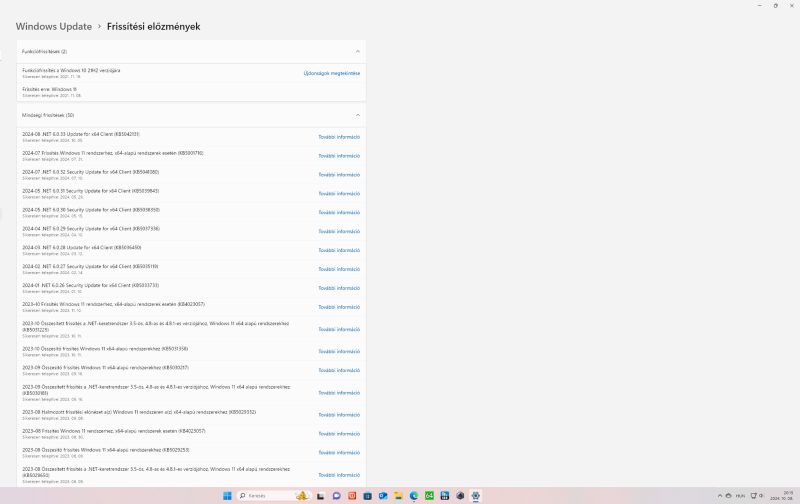This screenshot has height=504, width=800.
Task: Collapse the Funkciófrissítések section
Action: [x=358, y=52]
